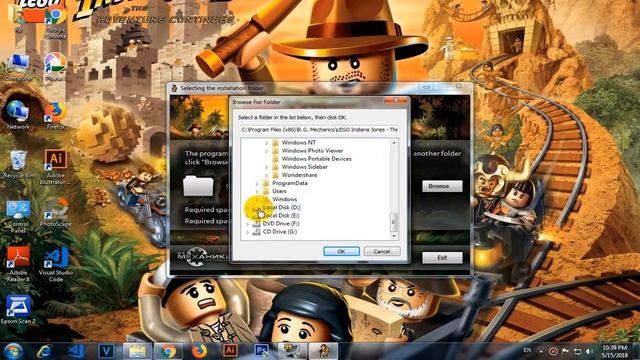The image size is (640, 360).
Task: Expand the Wondershare folder
Action: (266, 175)
